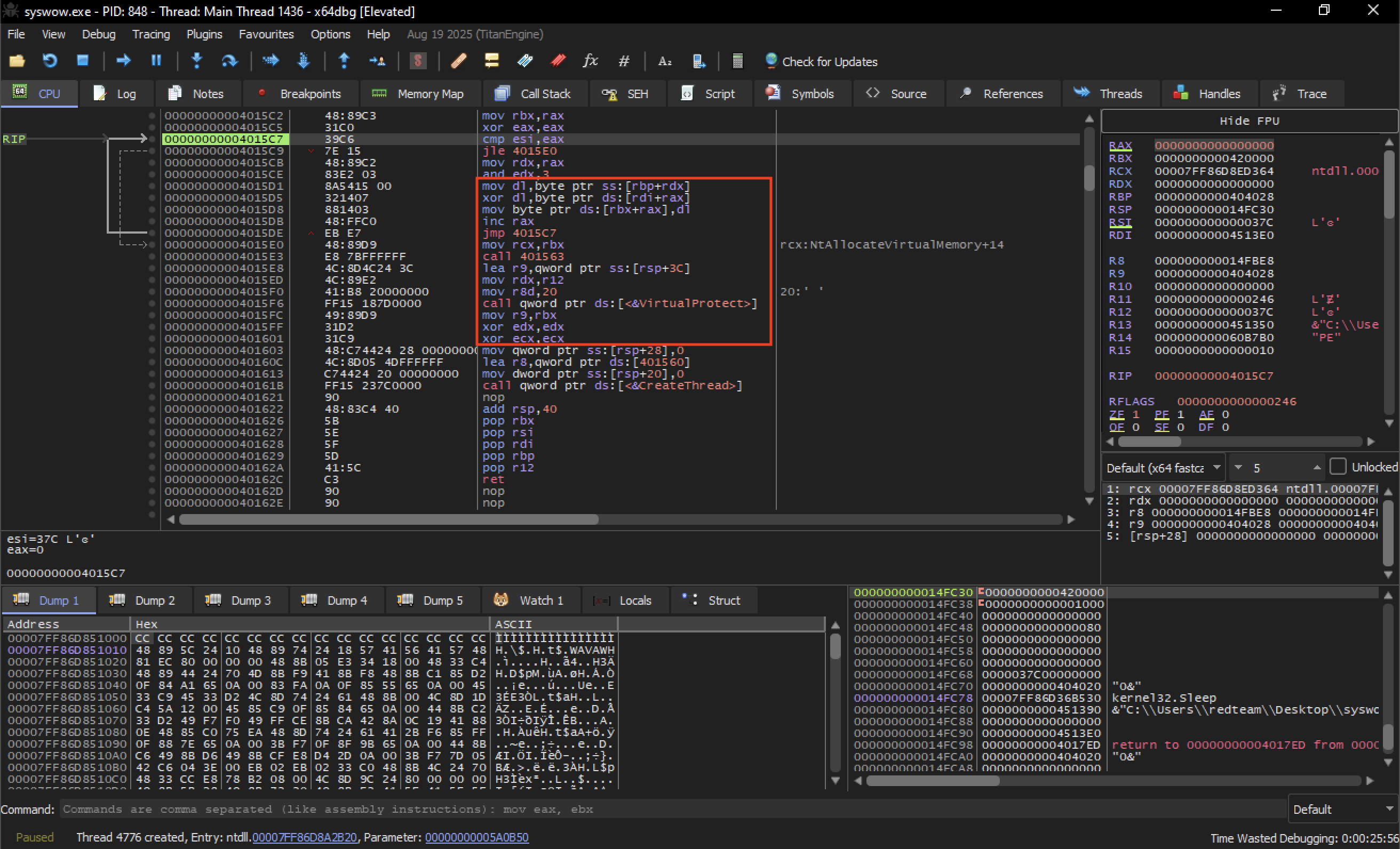Click the Hide FPU button

click(x=1248, y=121)
